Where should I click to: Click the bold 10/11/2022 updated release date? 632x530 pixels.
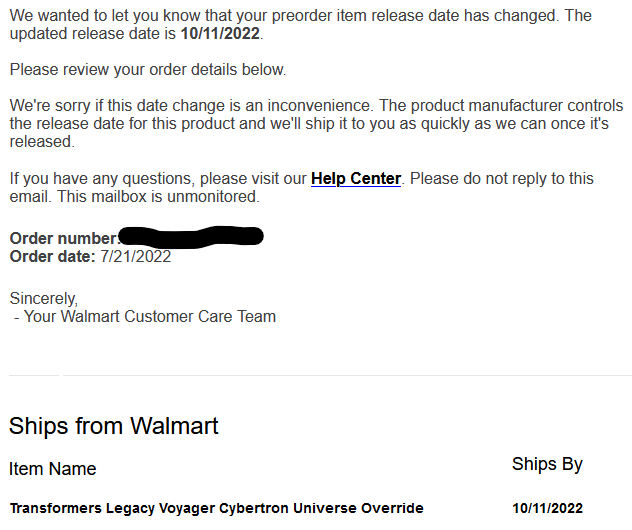[x=220, y=34]
